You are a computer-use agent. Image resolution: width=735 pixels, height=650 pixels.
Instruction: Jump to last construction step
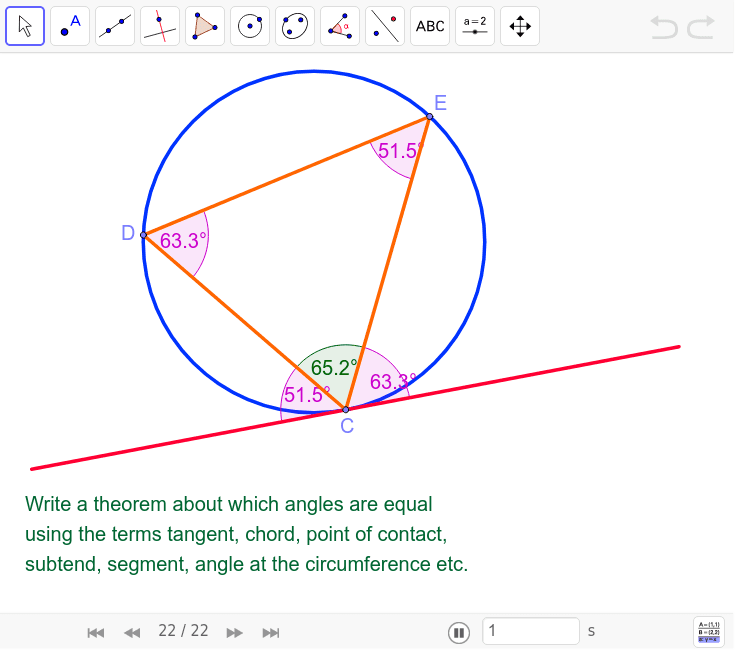click(270, 632)
